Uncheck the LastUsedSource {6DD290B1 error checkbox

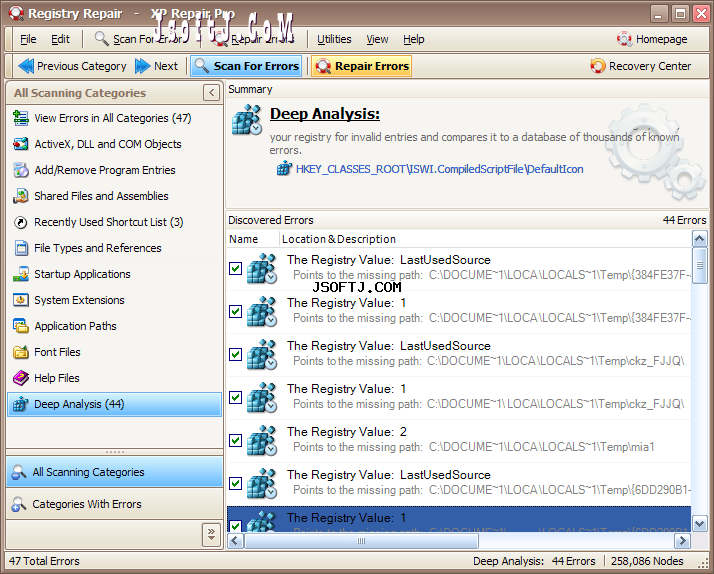[235, 483]
